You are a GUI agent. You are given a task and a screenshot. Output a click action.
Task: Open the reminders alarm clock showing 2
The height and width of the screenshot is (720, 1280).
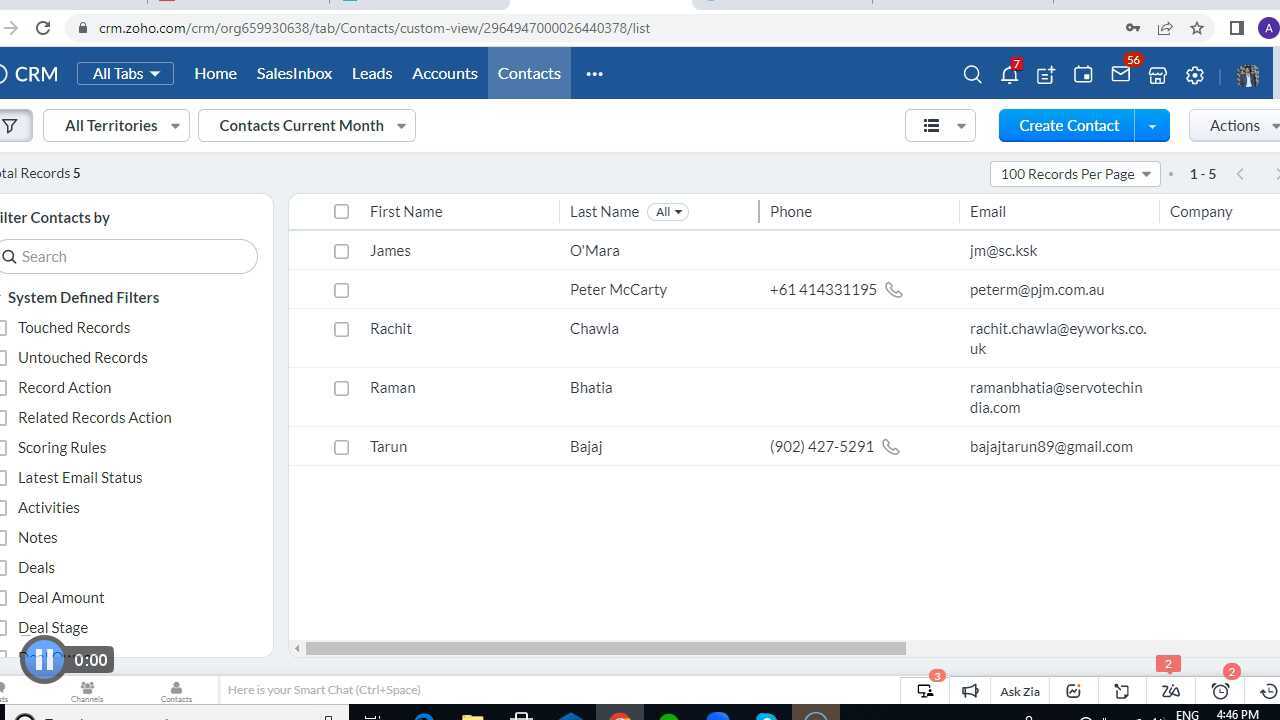click(x=1219, y=691)
